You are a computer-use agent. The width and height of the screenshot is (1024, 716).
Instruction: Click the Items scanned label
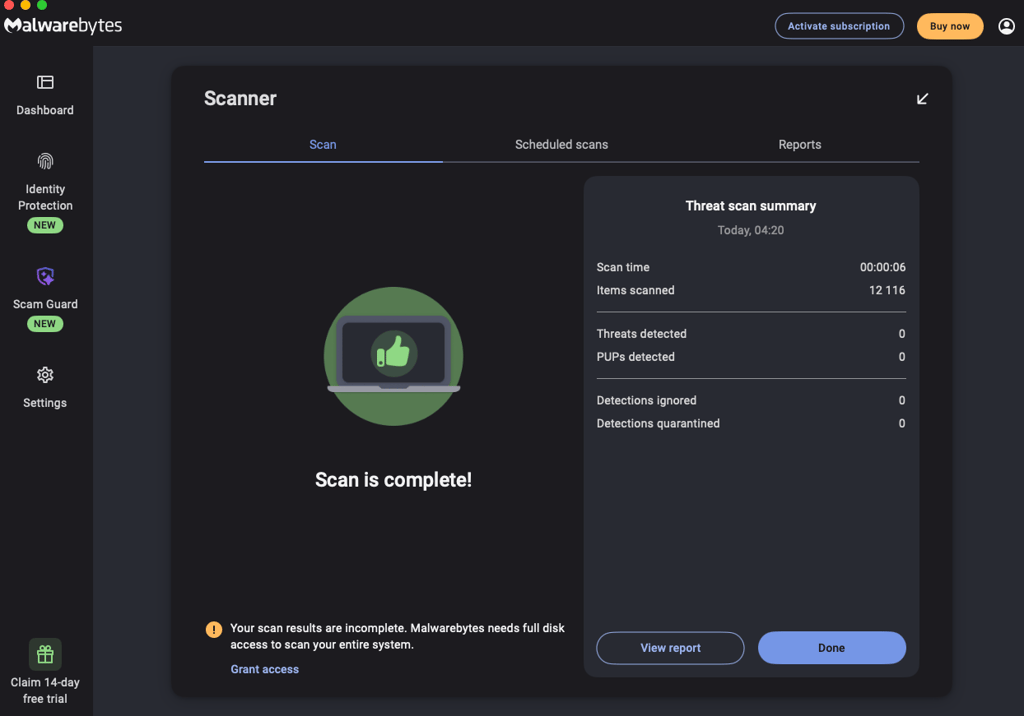point(635,290)
